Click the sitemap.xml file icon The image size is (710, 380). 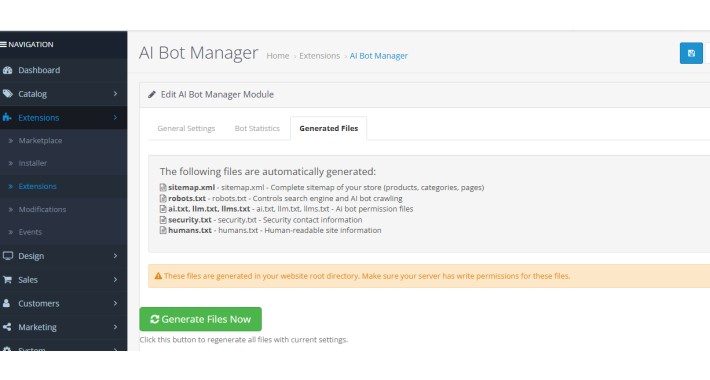pyautogui.click(x=163, y=188)
